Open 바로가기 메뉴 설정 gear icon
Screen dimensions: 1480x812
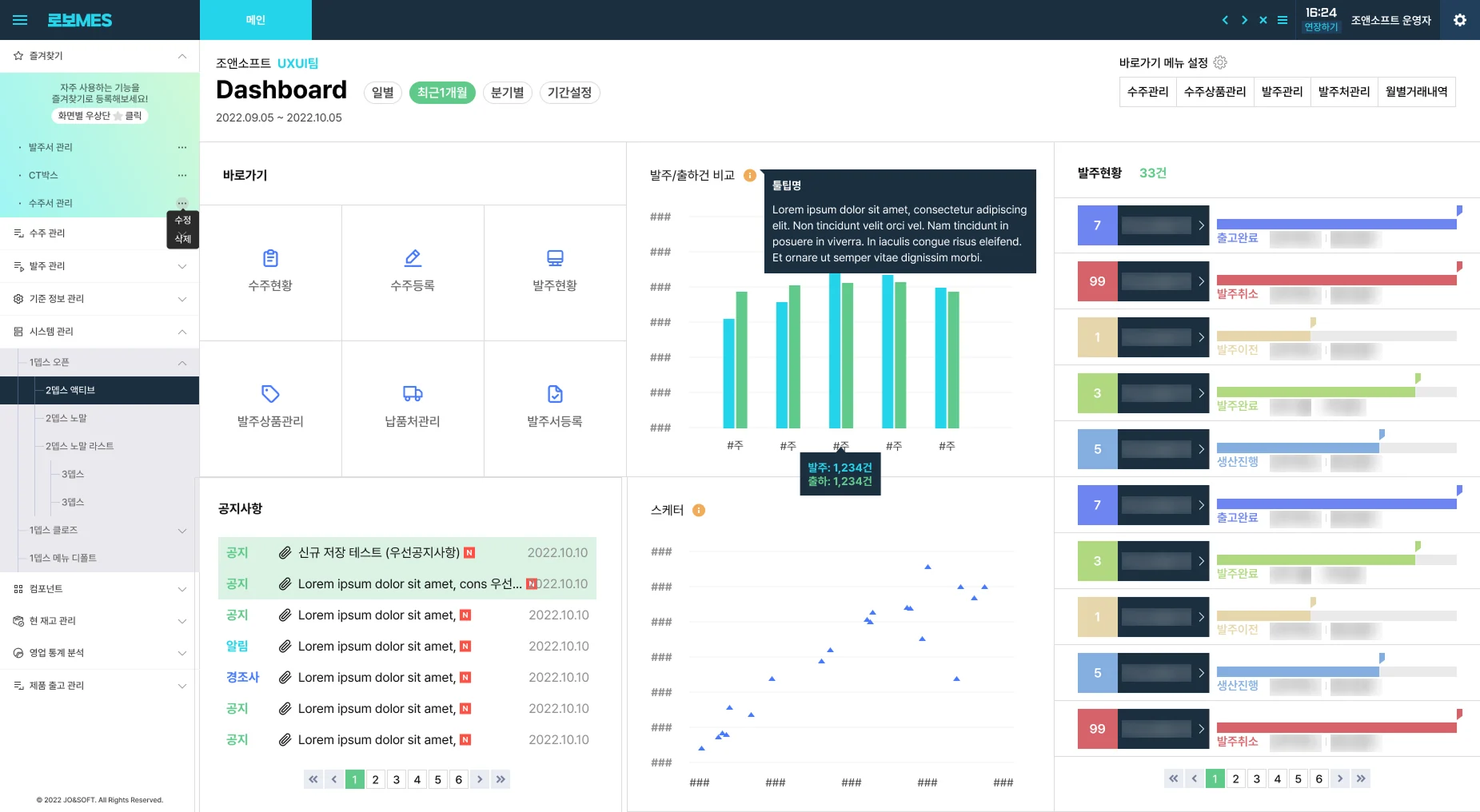[x=1220, y=62]
